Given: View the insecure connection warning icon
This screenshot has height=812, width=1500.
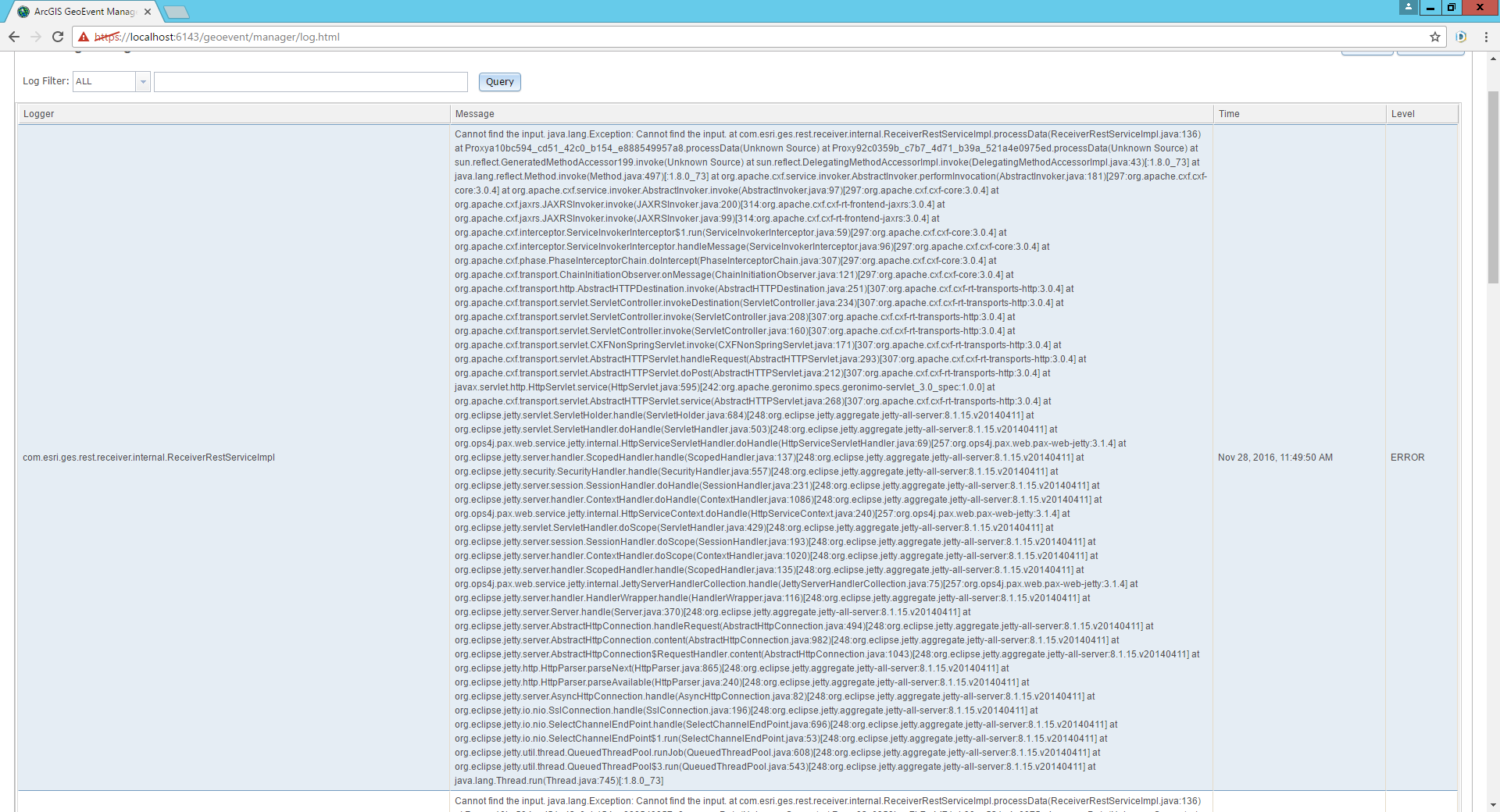Looking at the screenshot, I should 84,37.
